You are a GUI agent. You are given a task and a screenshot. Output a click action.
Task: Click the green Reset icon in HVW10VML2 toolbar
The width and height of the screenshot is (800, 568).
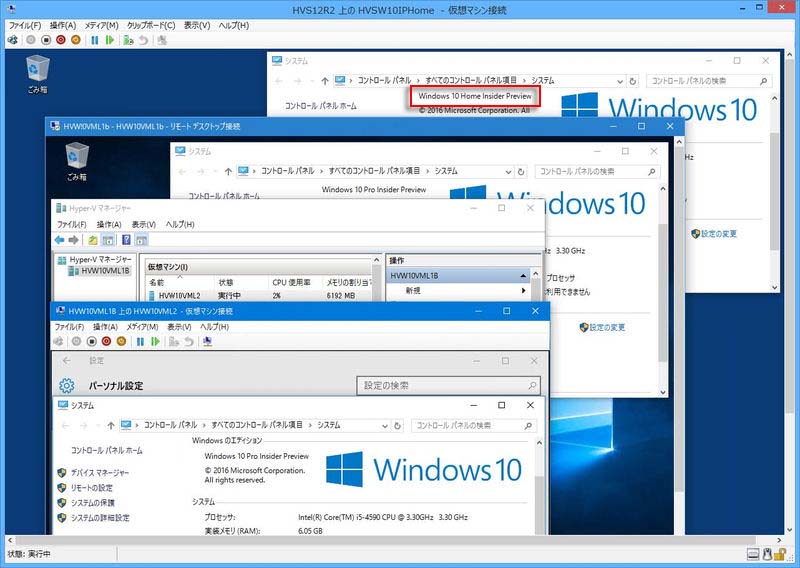pyautogui.click(x=155, y=341)
